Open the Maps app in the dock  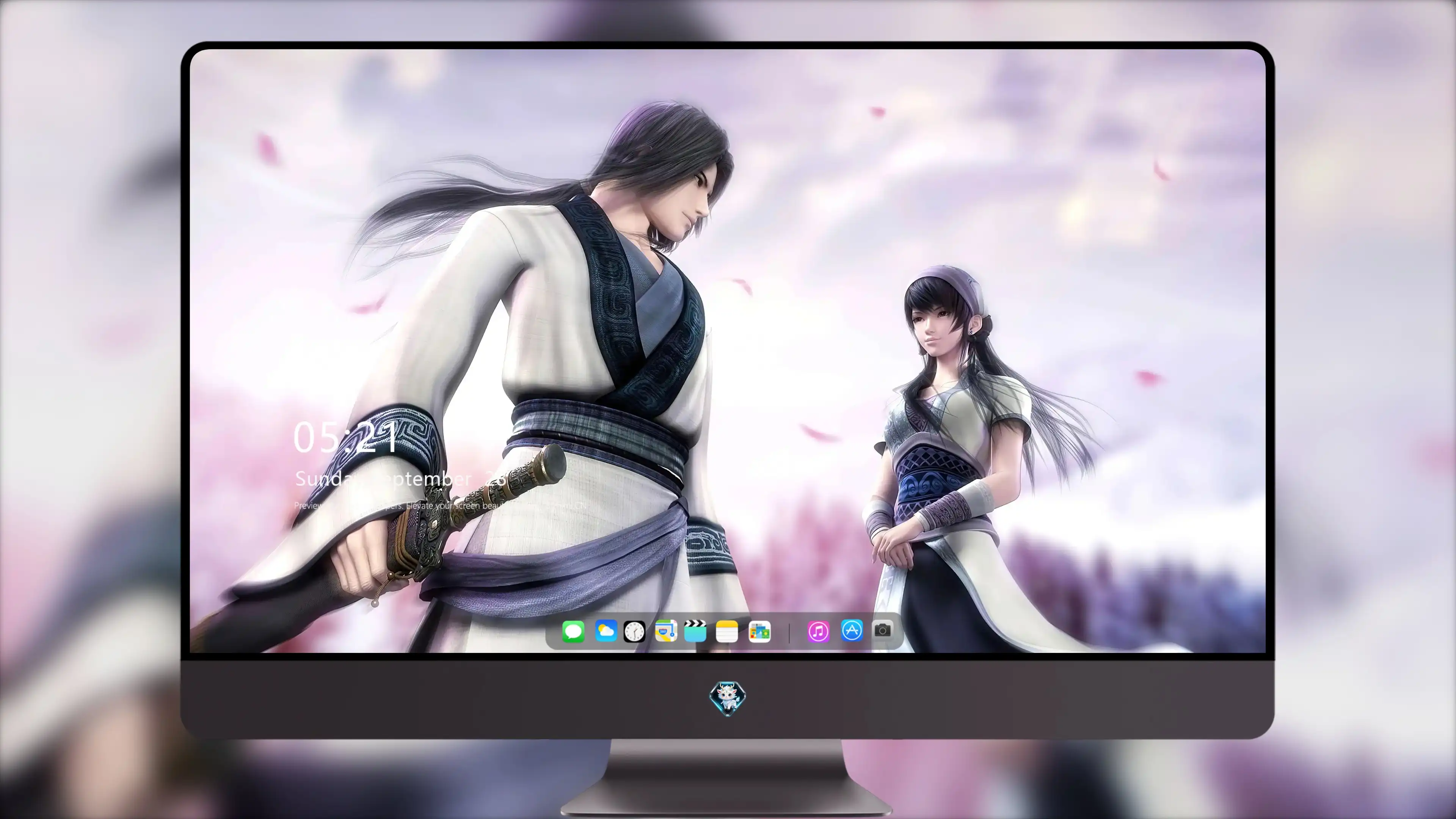pyautogui.click(x=666, y=631)
